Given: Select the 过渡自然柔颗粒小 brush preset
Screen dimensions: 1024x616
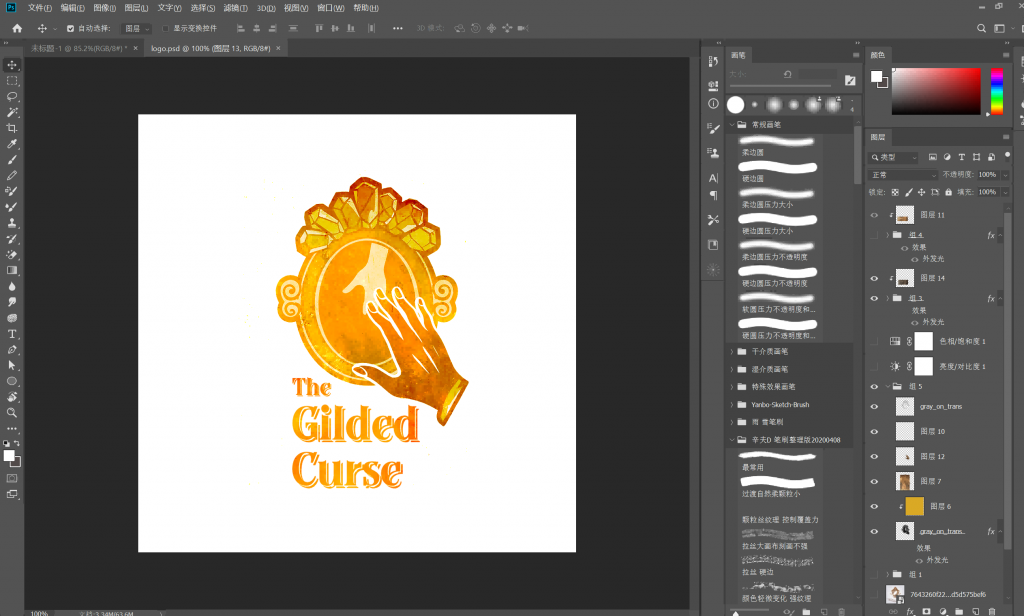Looking at the screenshot, I should 777,487.
